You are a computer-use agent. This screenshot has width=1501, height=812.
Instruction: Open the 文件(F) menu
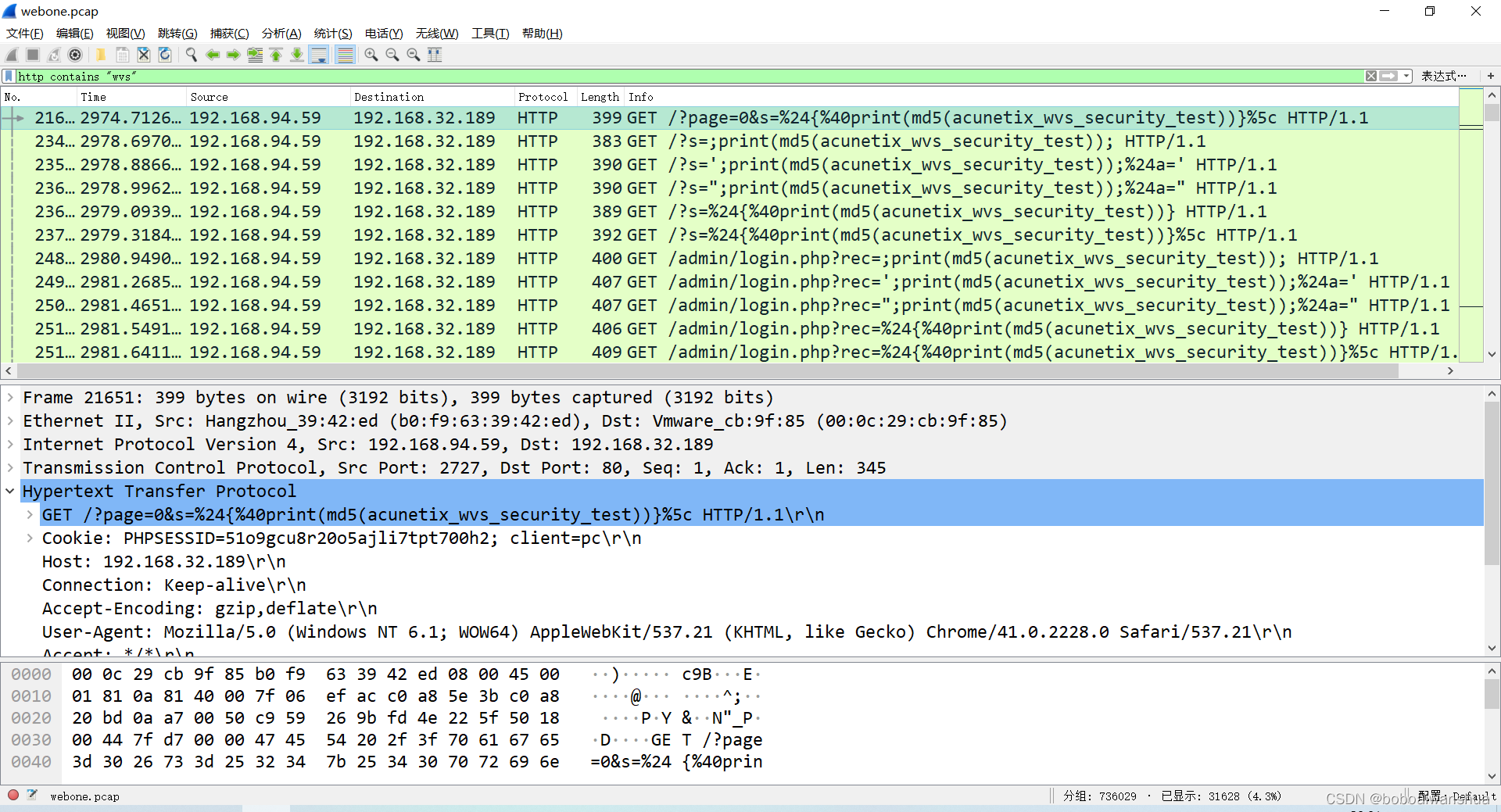24,33
